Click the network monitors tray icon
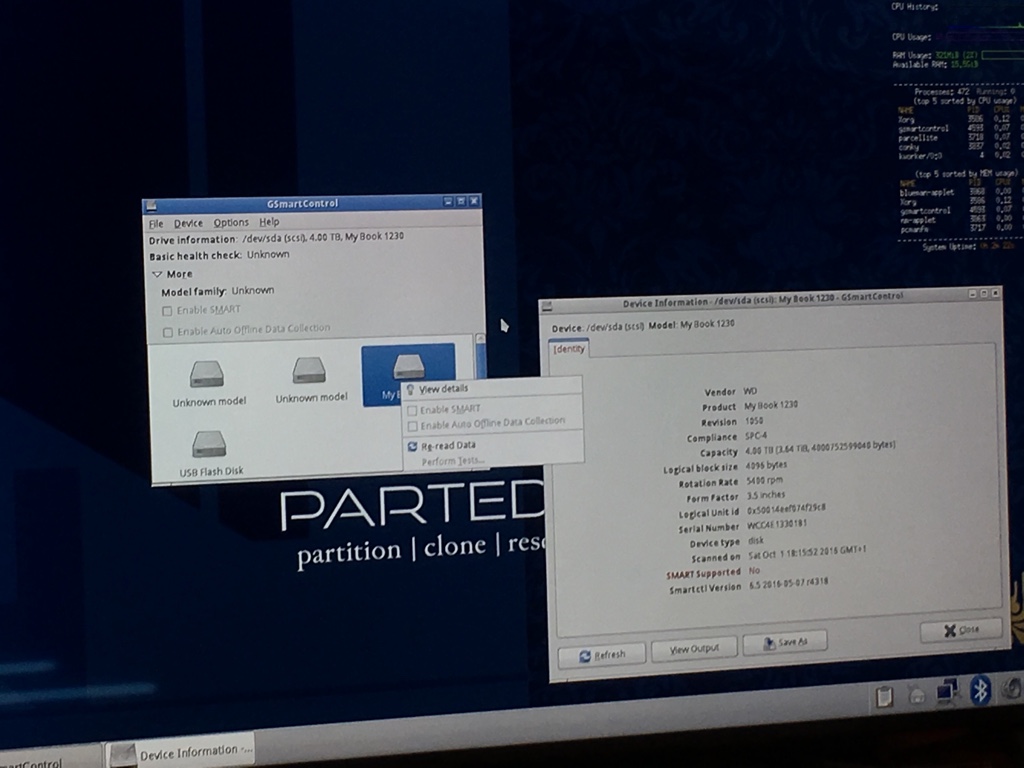This screenshot has height=768, width=1024. click(x=947, y=692)
